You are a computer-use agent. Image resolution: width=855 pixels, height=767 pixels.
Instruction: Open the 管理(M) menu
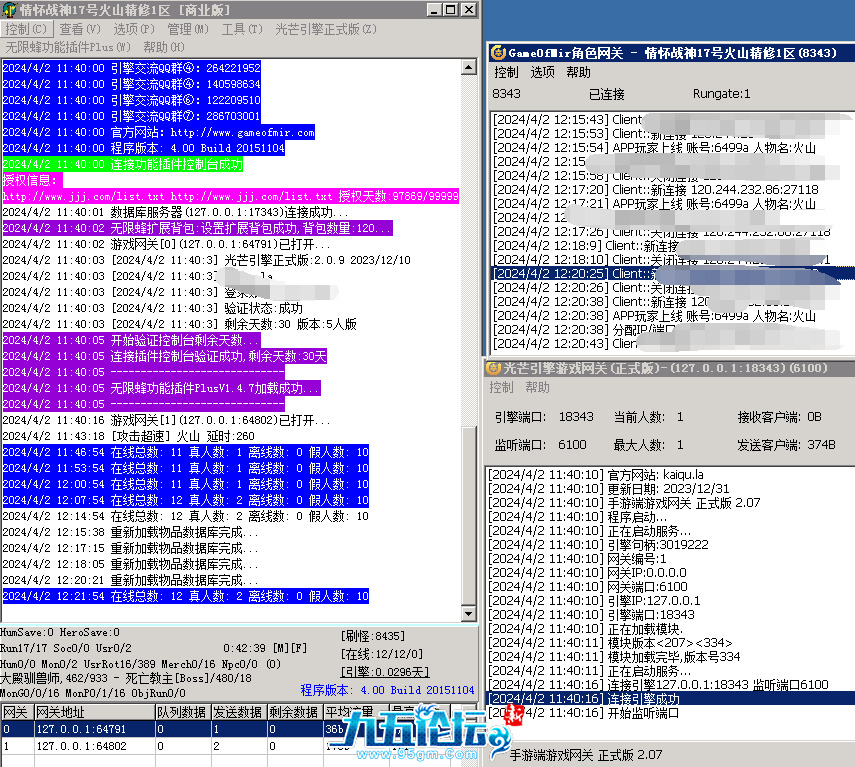(187, 29)
